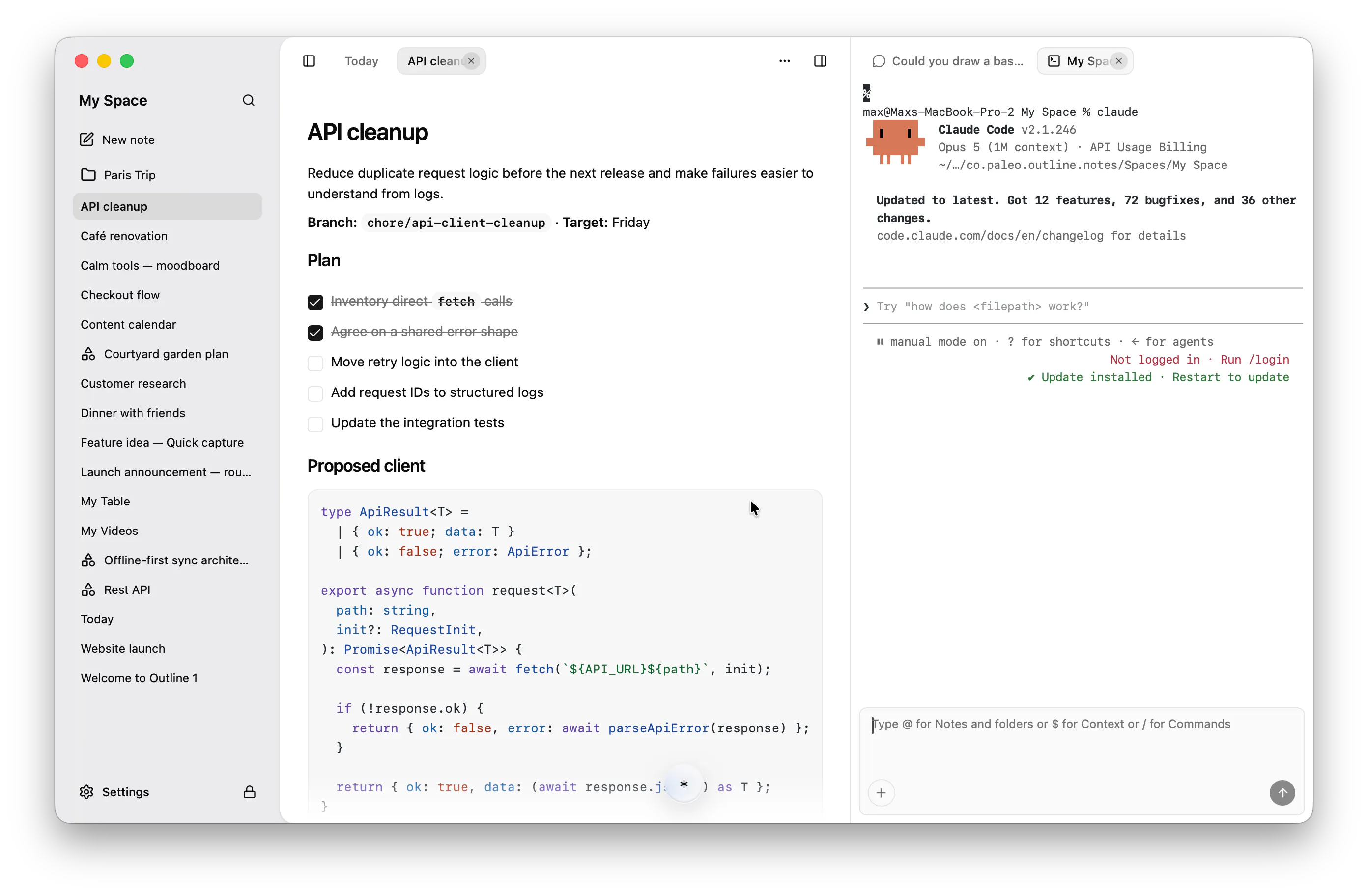Click the Rest API shapes icon
Viewport: 1368px width, 896px height.
pyautogui.click(x=88, y=589)
